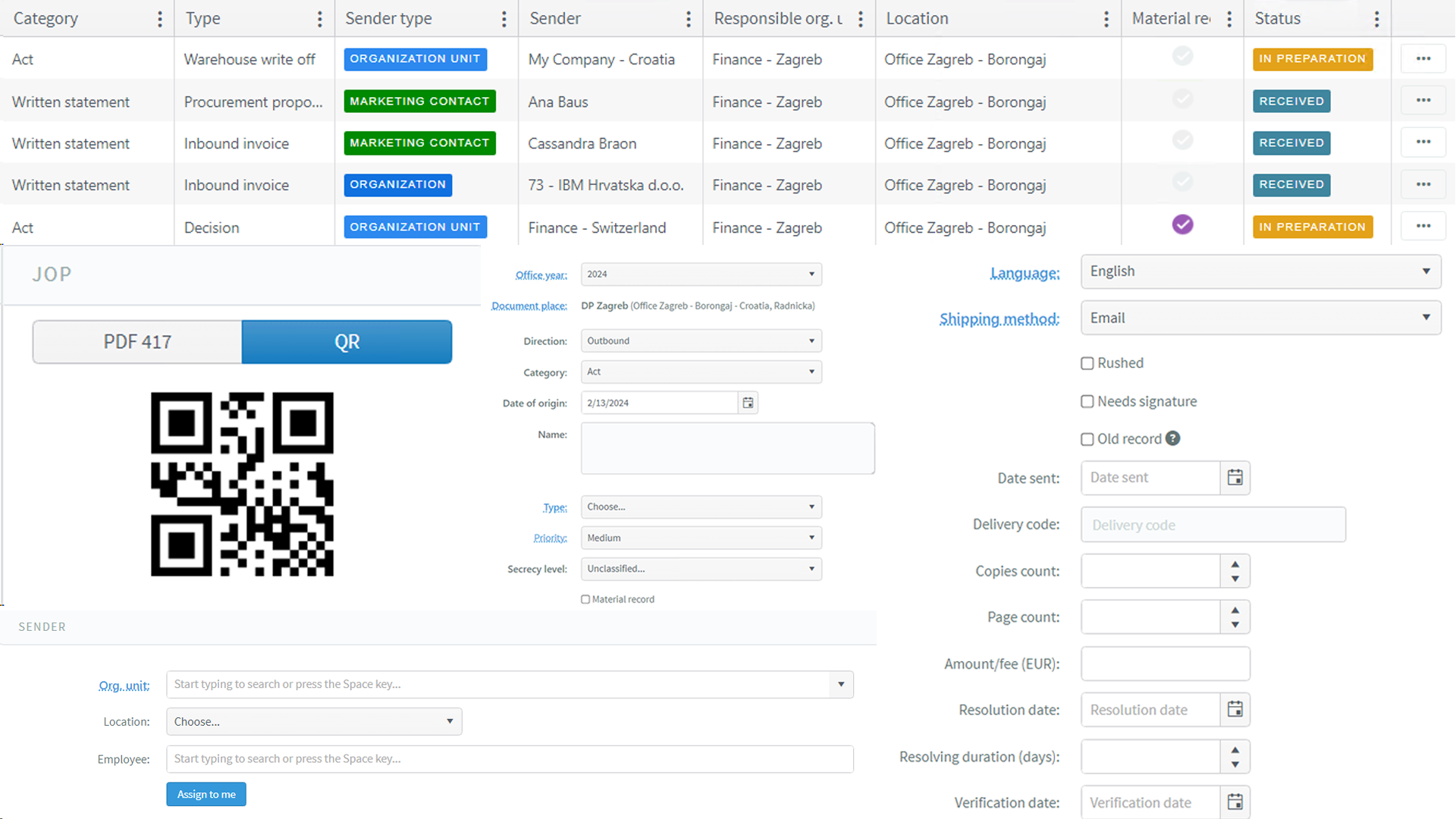Viewport: 1456px width, 819px height.
Task: Focus the Amount/fee (EUR) field
Action: [1166, 664]
